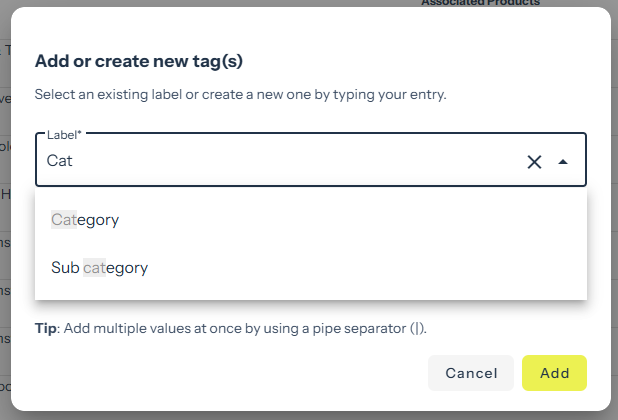
Task: Clear the Label field with the X icon
Action: click(534, 162)
